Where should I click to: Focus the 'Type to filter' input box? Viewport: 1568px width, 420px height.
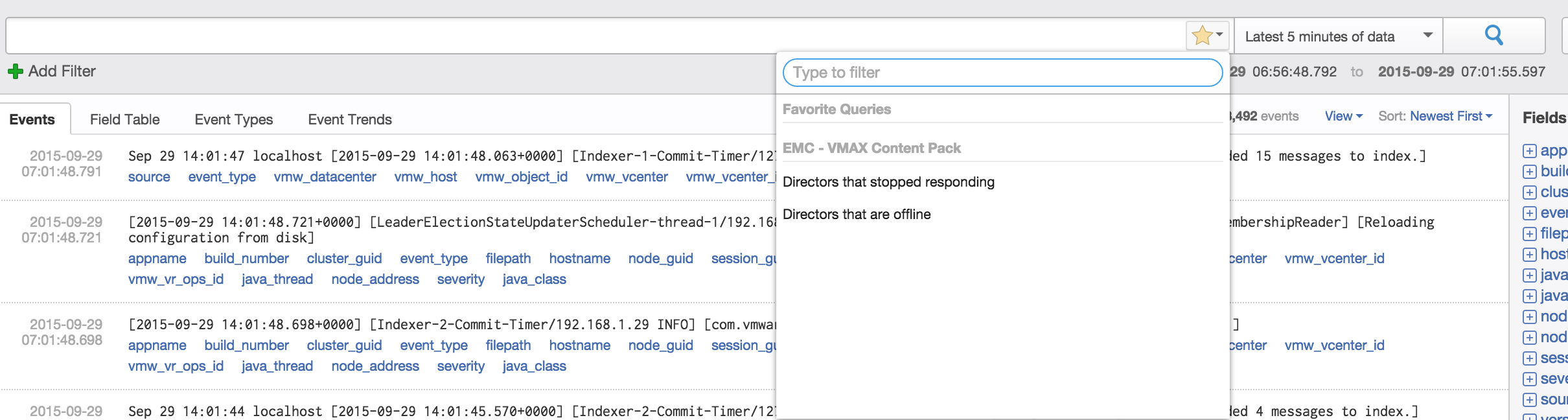tap(1002, 73)
